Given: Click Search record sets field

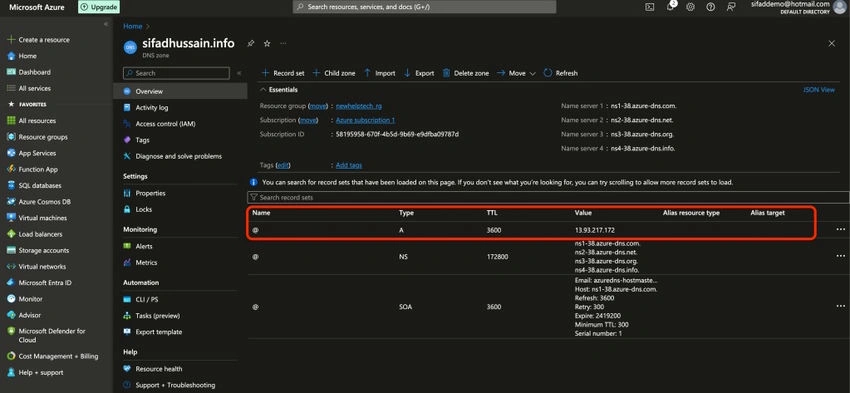Looking at the screenshot, I should 549,198.
